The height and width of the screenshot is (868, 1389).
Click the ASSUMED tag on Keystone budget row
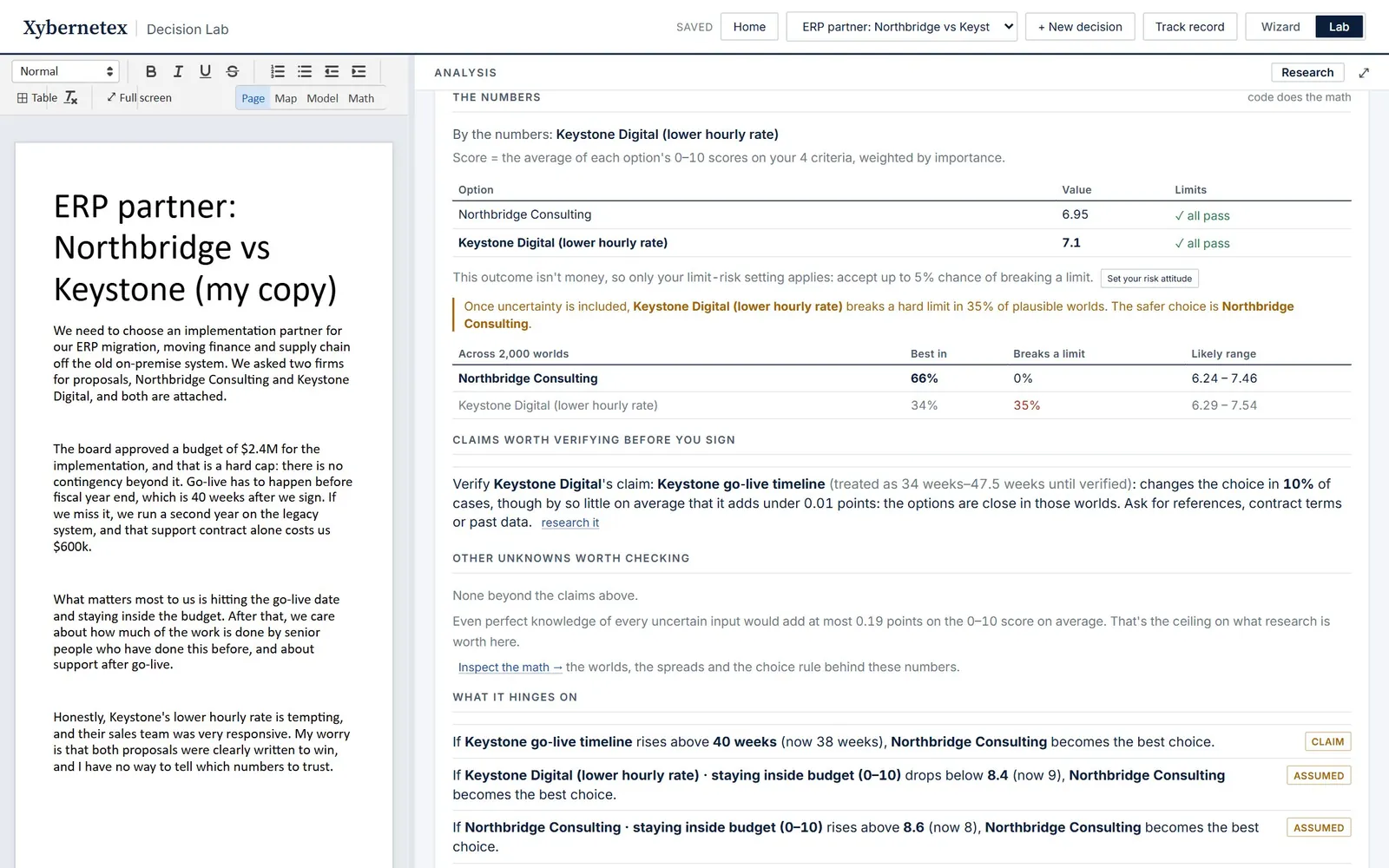tap(1319, 776)
